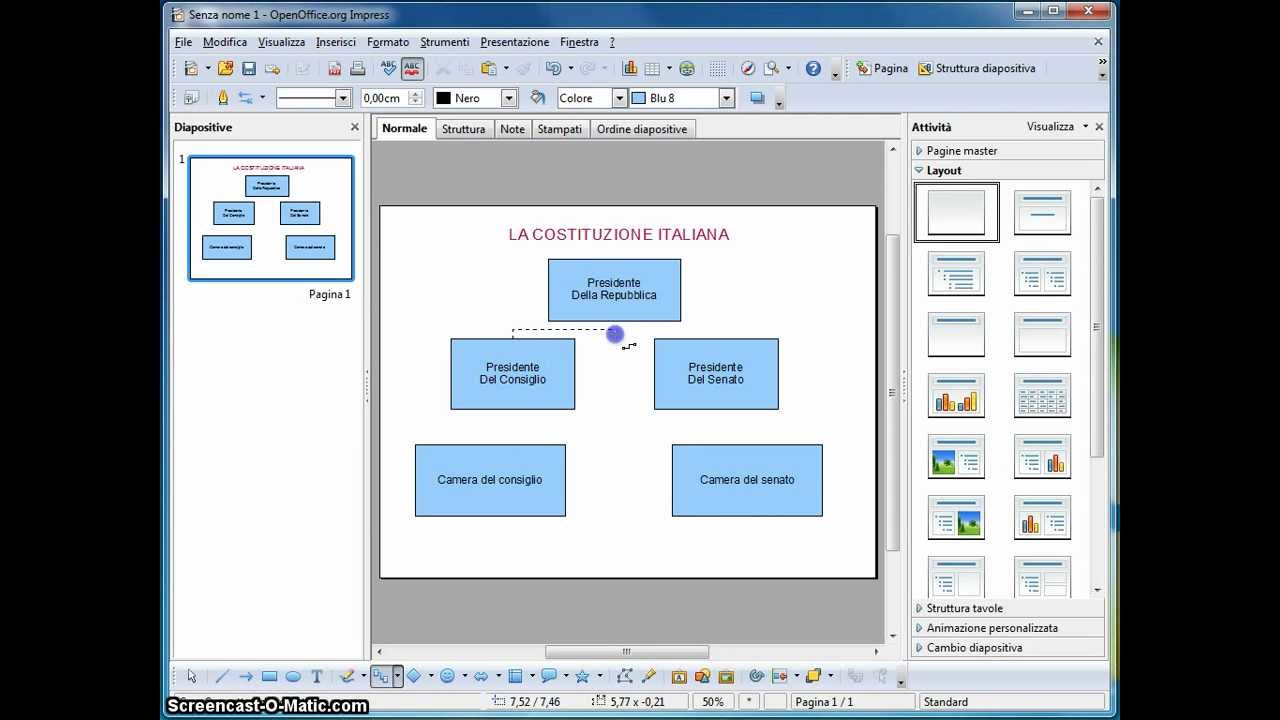Image resolution: width=1280 pixels, height=720 pixels.
Task: Expand the Struttura tavole section
Action: (x=1008, y=608)
